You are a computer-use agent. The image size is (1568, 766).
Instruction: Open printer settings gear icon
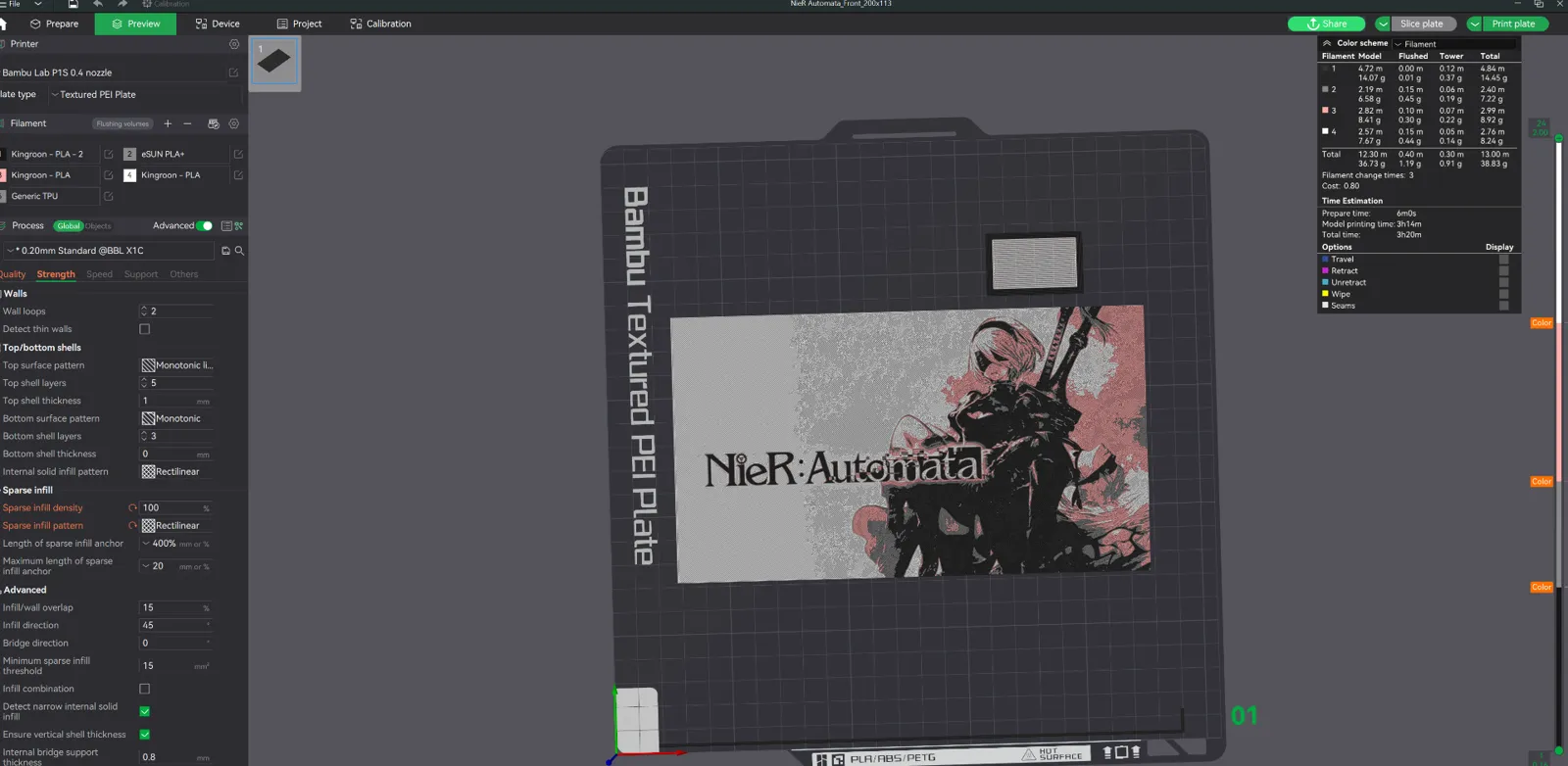coord(234,44)
